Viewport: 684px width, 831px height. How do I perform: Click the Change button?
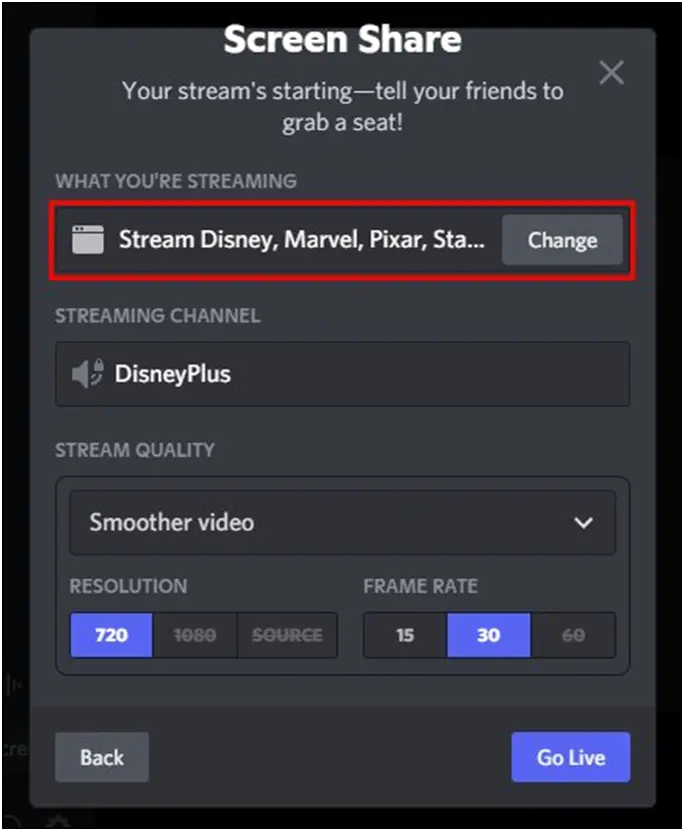point(562,240)
